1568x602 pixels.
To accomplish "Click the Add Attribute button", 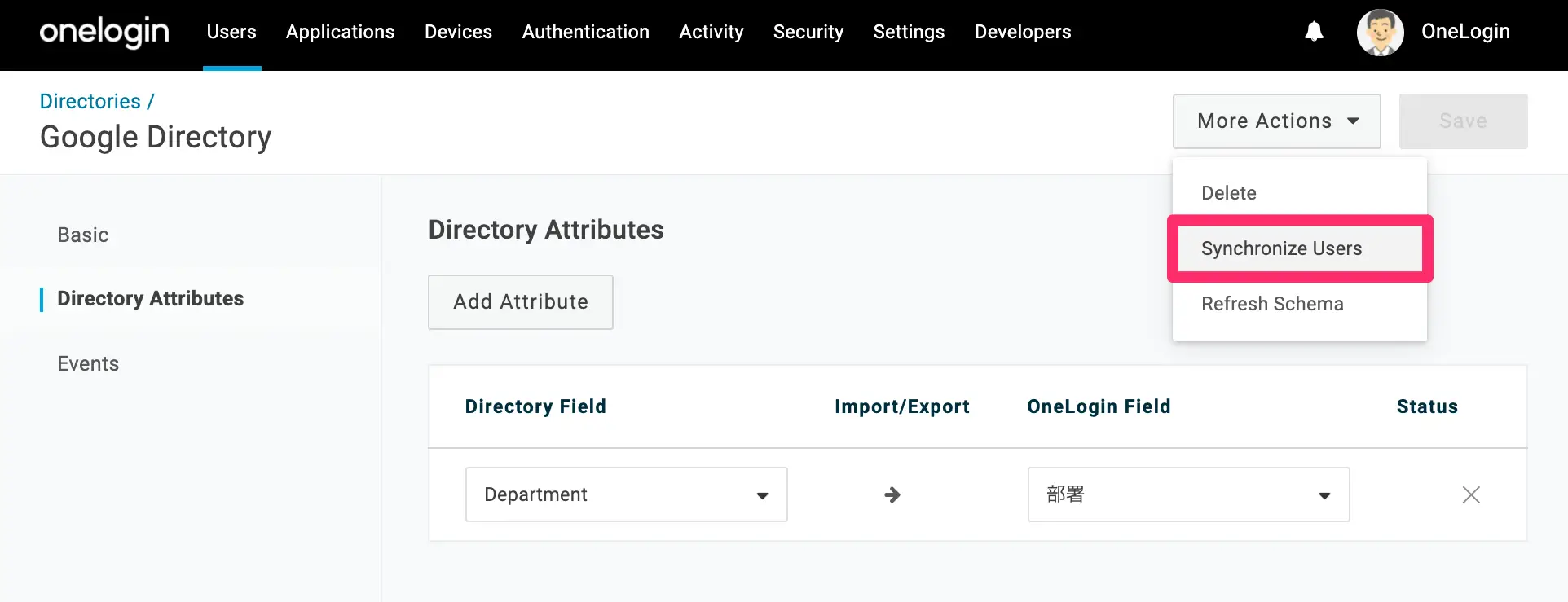I will (521, 302).
